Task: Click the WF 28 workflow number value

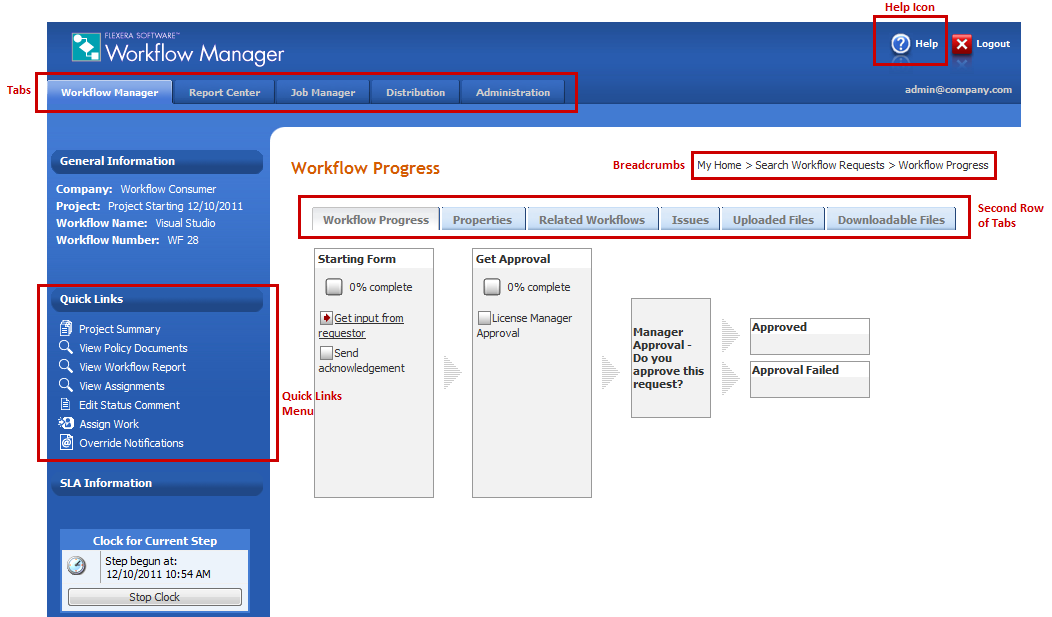Action: (x=183, y=239)
